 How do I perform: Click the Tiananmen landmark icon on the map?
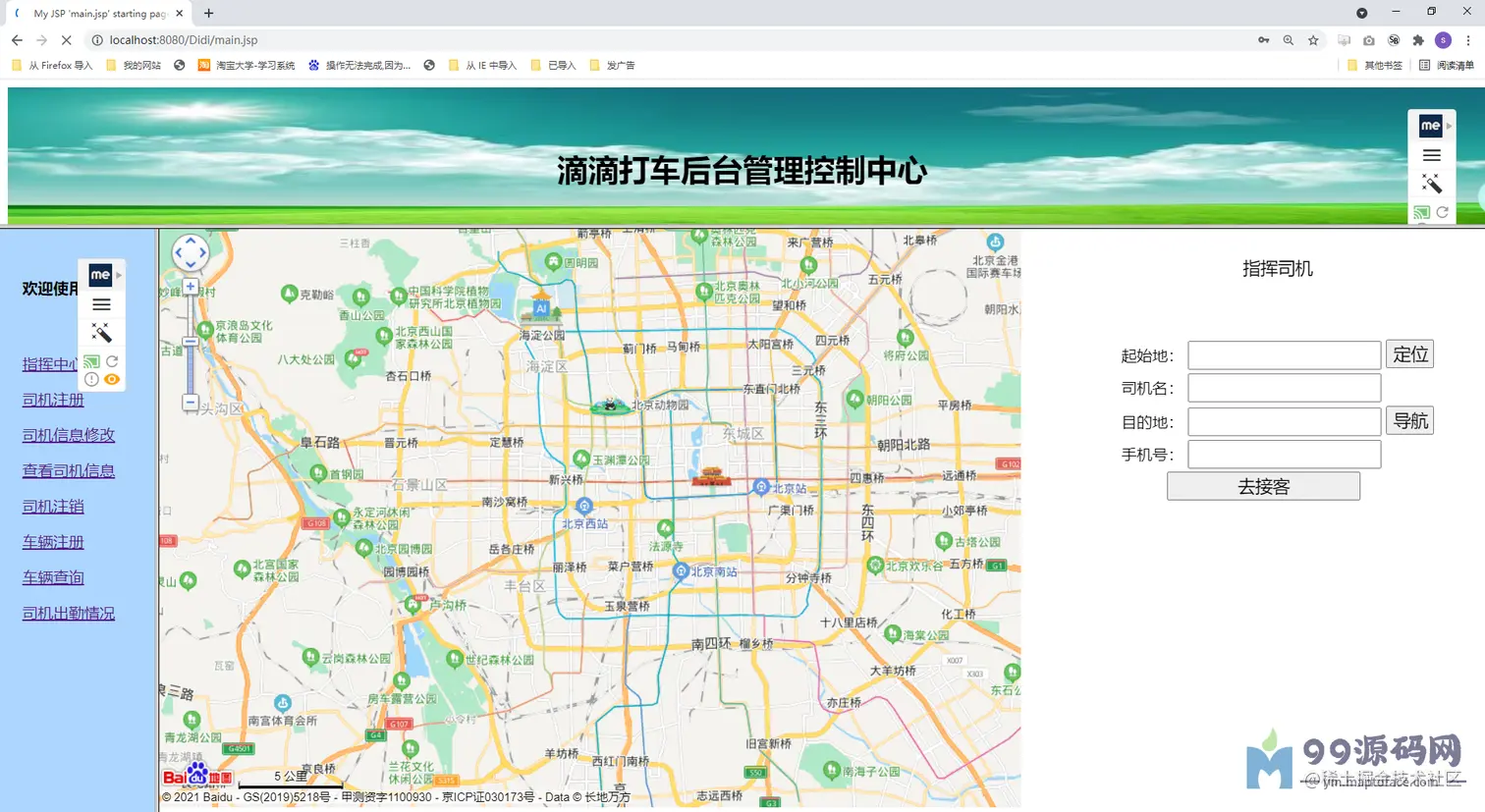coord(712,477)
